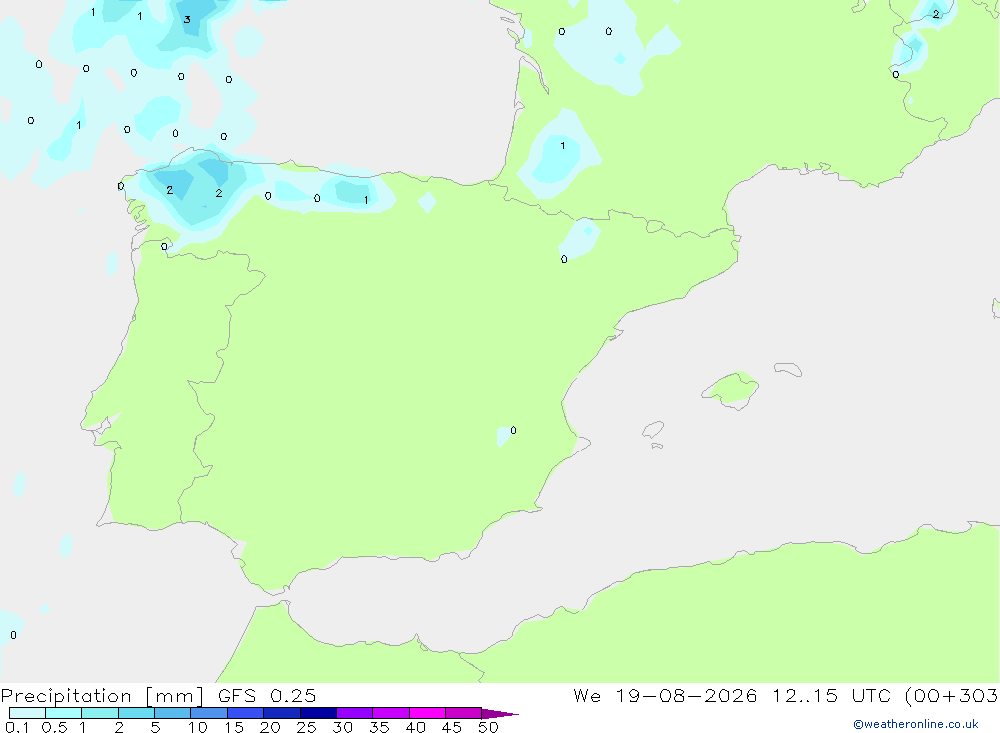Screen dimensions: 1000x733
Task: Click Mallorca island on the map
Action: (x=731, y=390)
